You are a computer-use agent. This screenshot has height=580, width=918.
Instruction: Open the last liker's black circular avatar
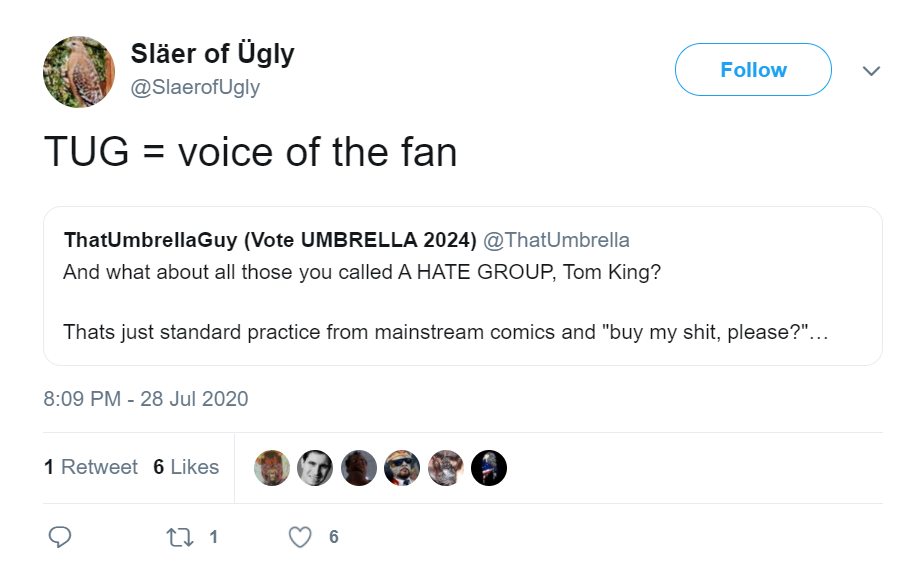489,468
